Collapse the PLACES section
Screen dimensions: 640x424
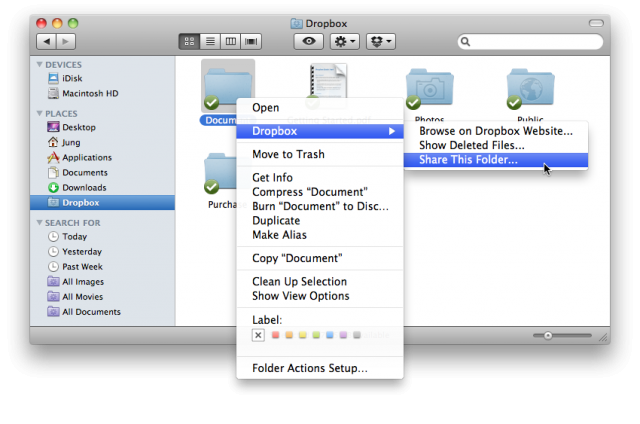(x=40, y=113)
